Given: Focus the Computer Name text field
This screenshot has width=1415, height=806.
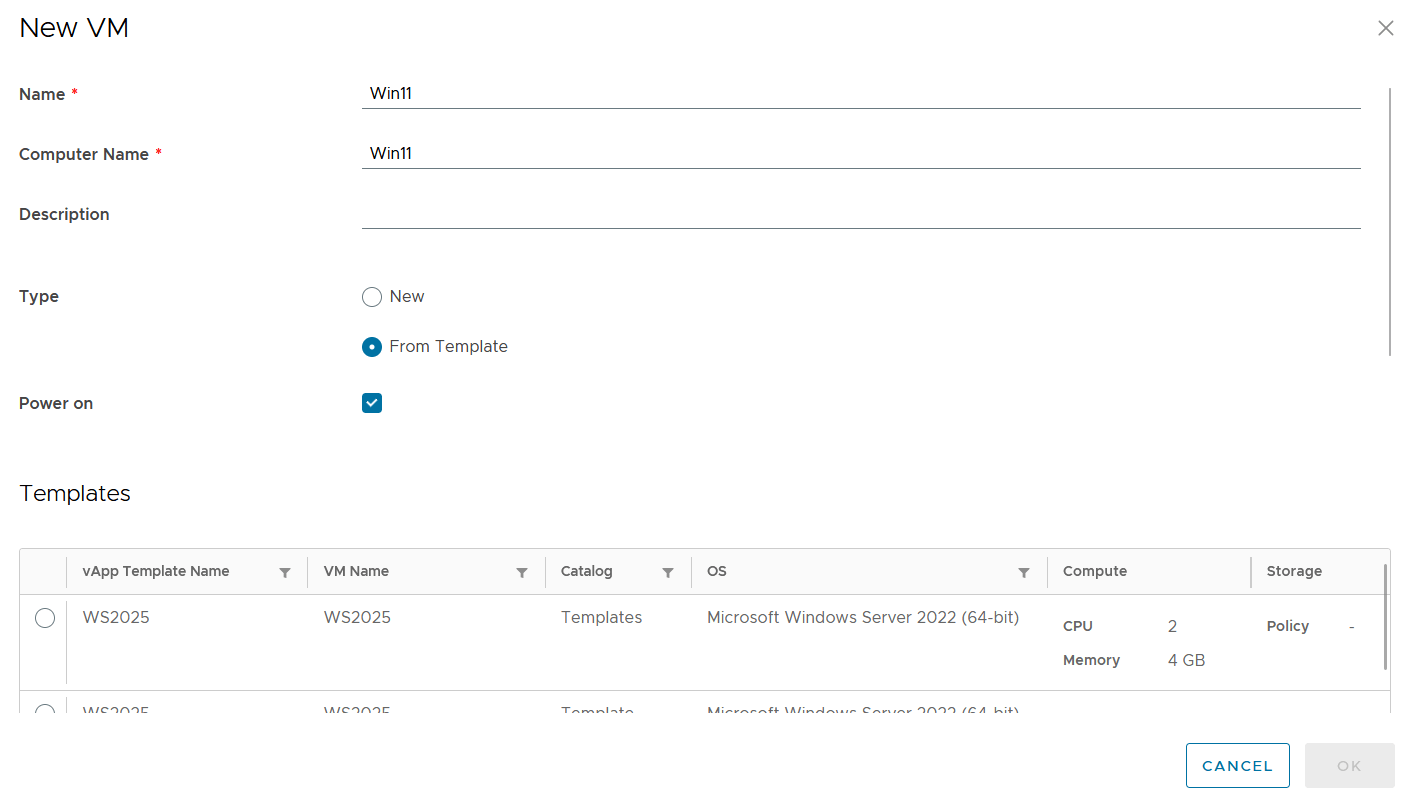Looking at the screenshot, I should click(x=860, y=154).
